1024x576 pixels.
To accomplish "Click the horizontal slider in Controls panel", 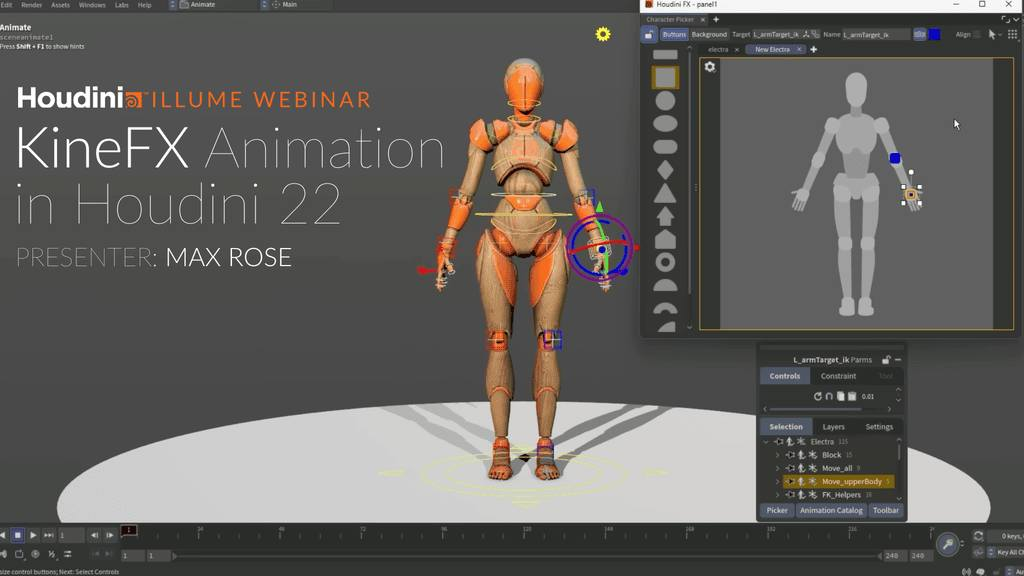I will coord(816,409).
